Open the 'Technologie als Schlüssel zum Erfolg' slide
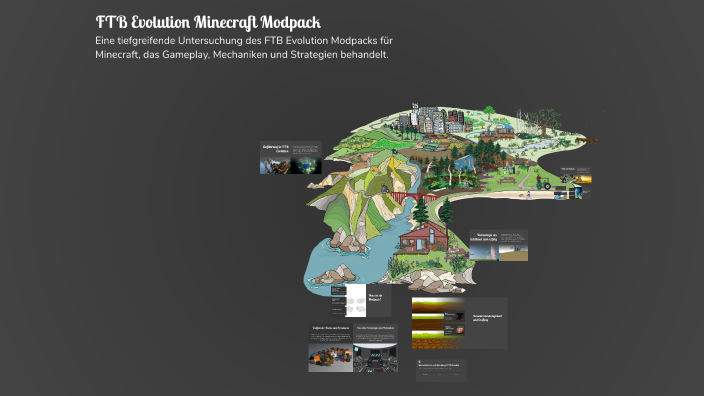Viewport: 704px width, 396px height. click(x=499, y=245)
